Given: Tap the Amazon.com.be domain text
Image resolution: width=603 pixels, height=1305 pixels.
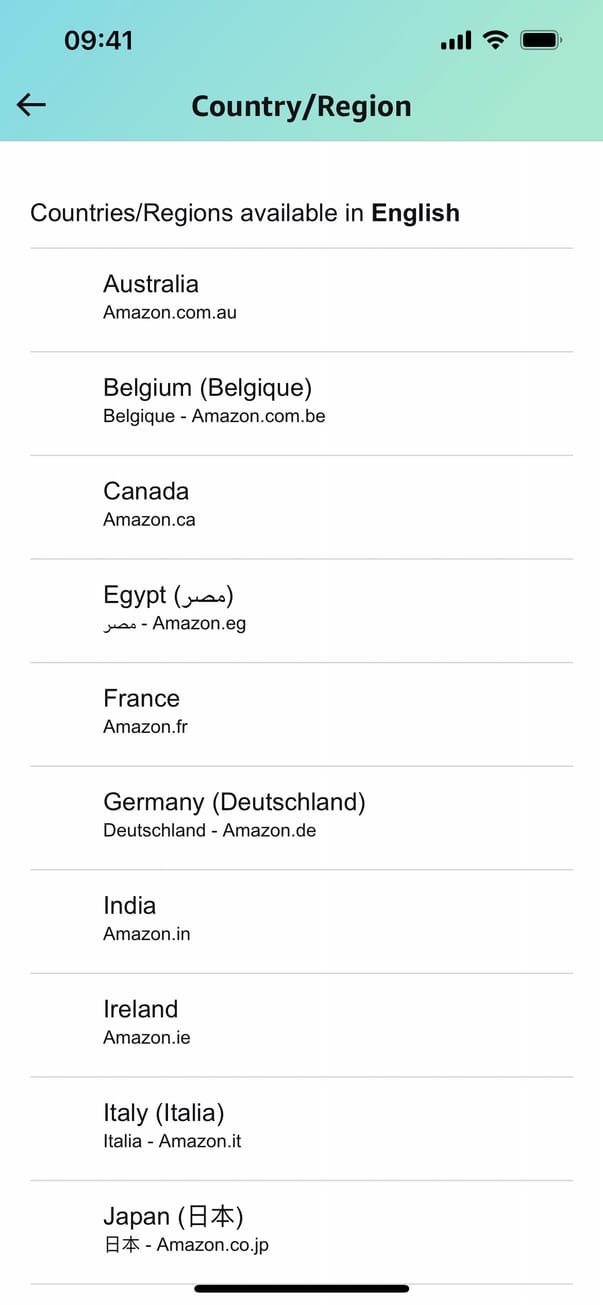Looking at the screenshot, I should click(x=258, y=416).
